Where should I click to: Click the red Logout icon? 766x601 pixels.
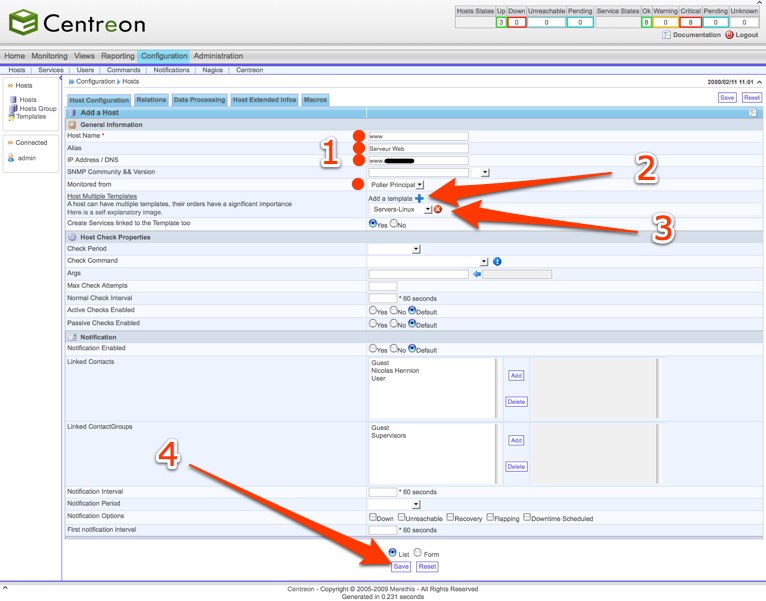(729, 35)
